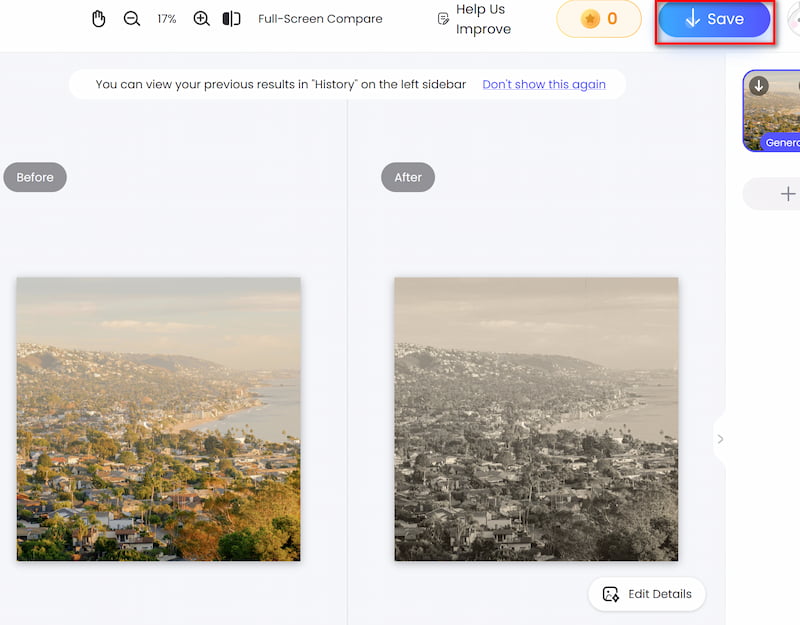Screen dimensions: 800x625
Task: Click the After label badge
Action: [408, 177]
